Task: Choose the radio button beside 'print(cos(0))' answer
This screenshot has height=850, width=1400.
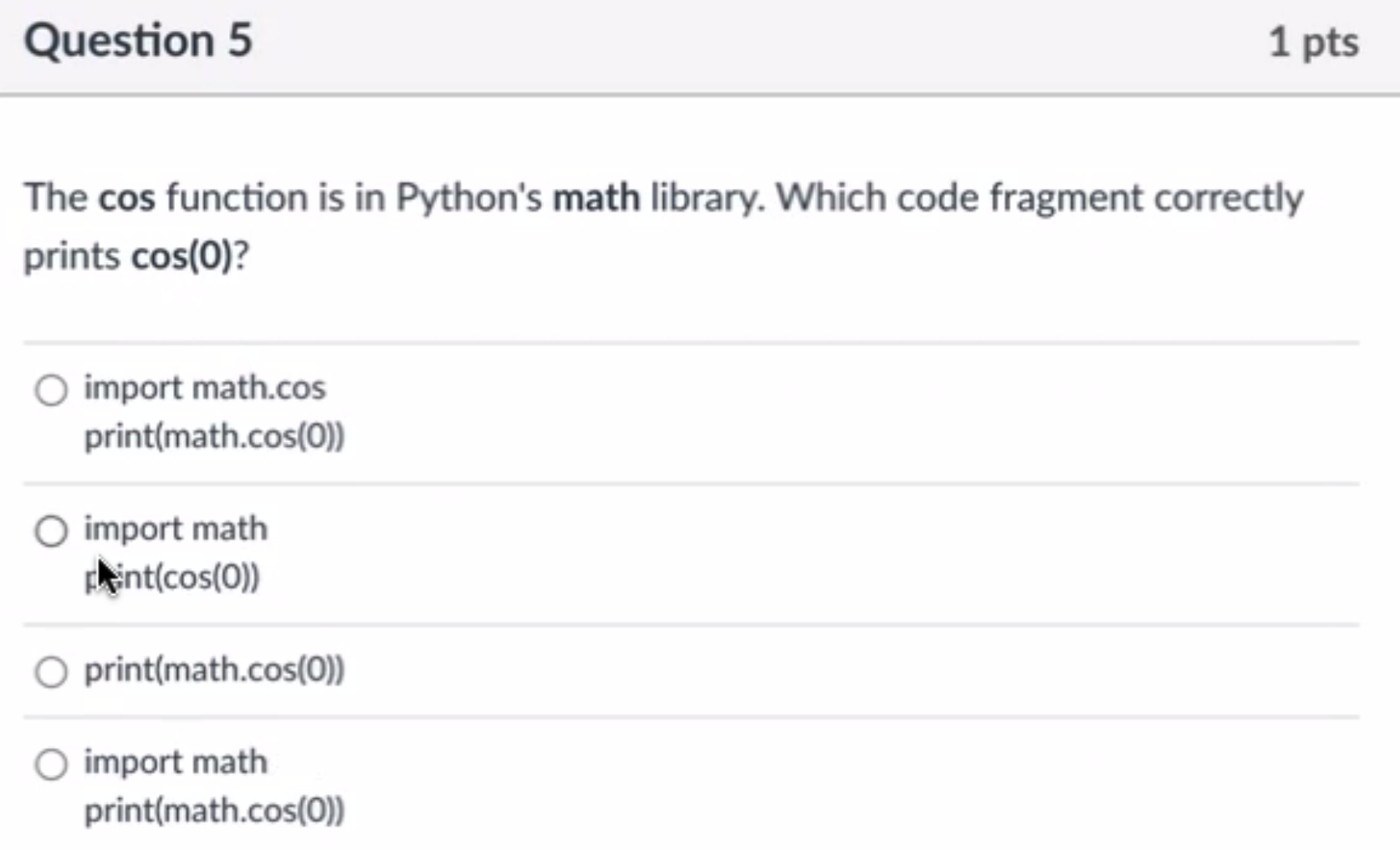Action: point(51,531)
